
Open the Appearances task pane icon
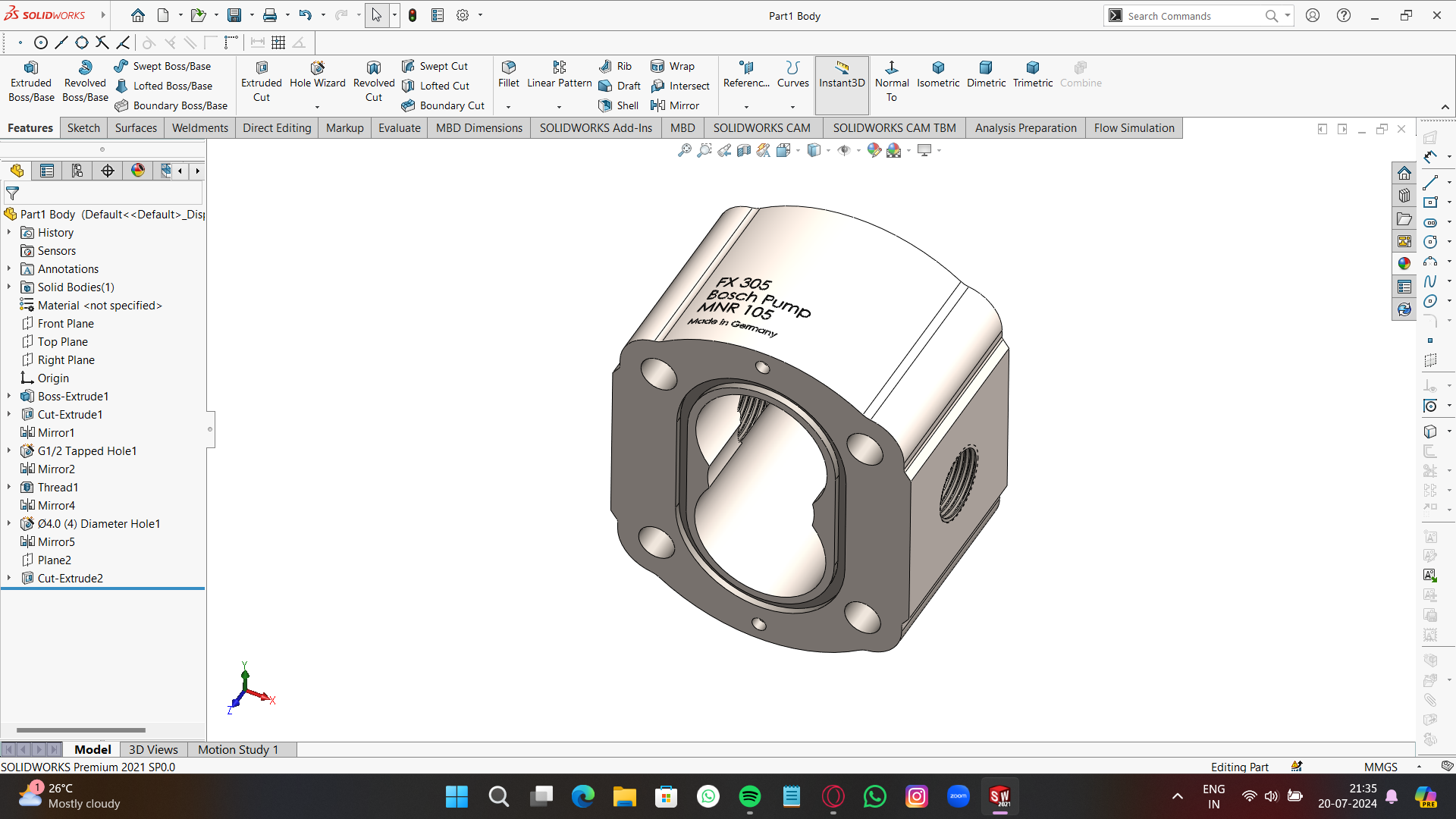[x=1404, y=263]
